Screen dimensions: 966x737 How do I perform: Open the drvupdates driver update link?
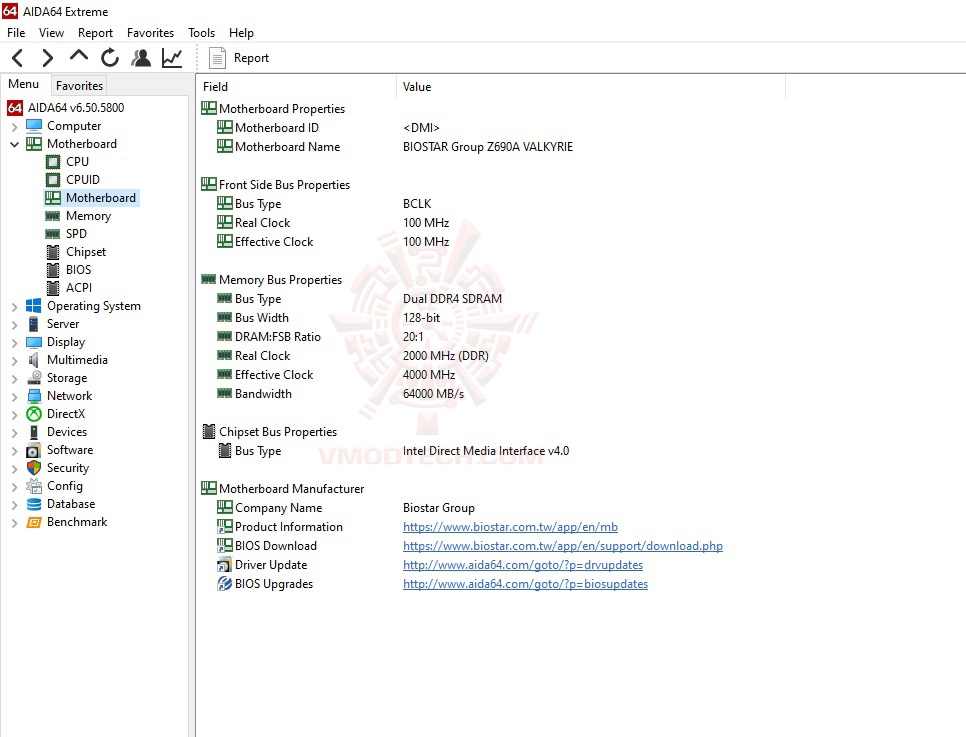point(522,565)
